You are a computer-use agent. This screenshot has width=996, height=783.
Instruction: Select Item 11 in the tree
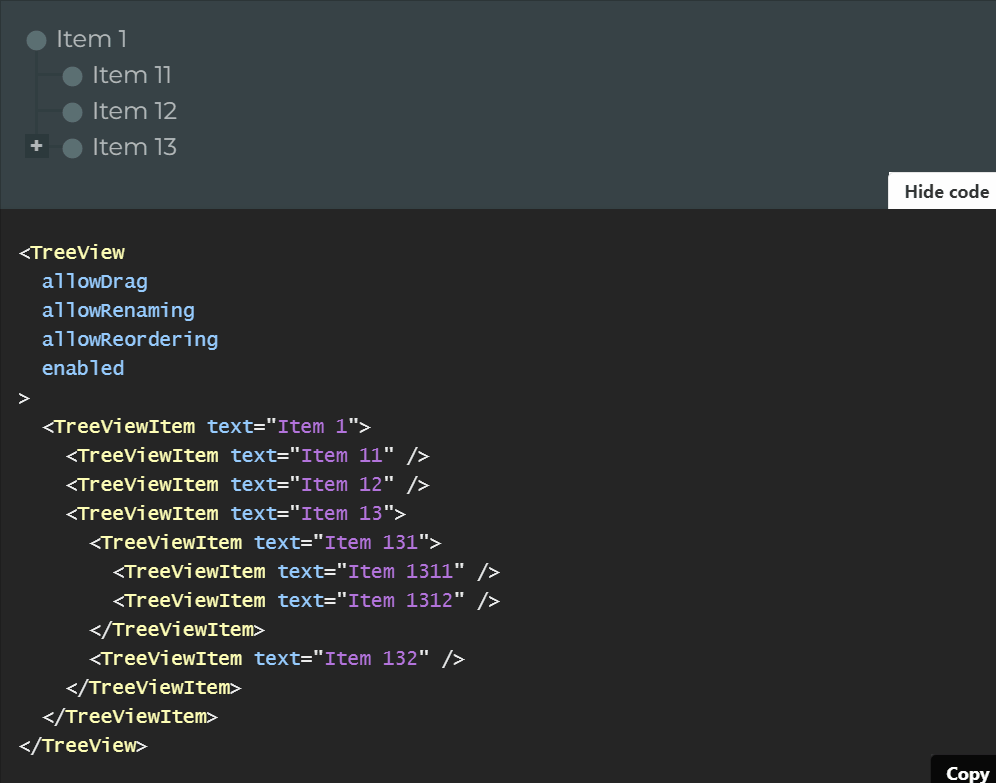pyautogui.click(x=130, y=75)
